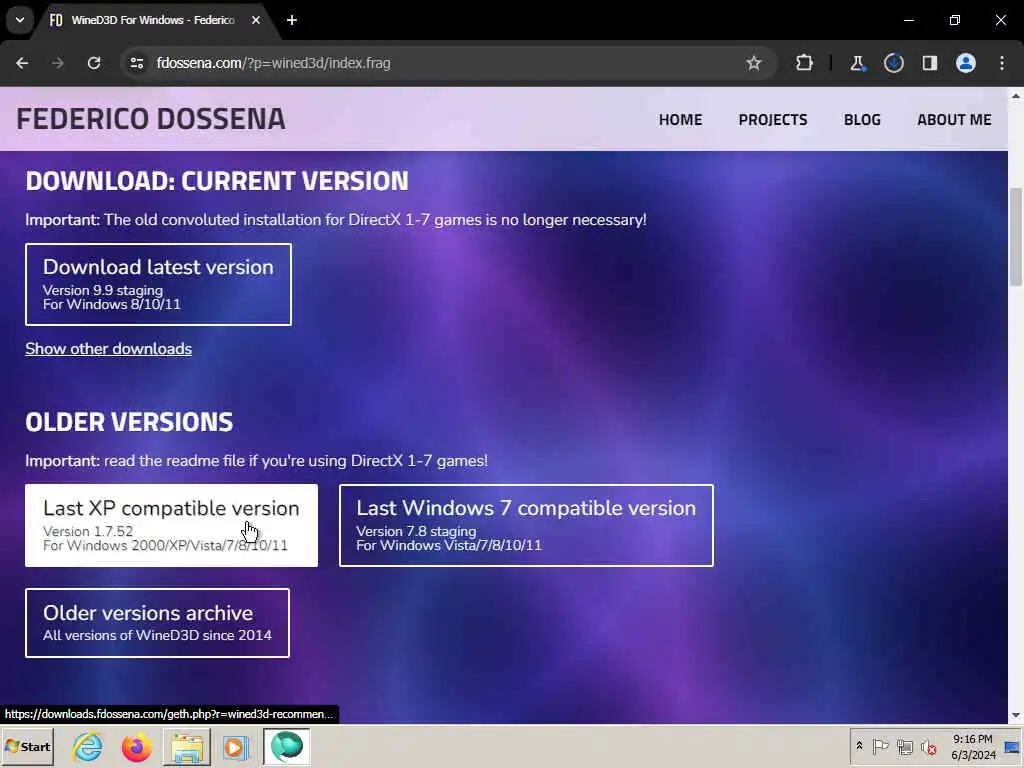Launch Internet Explorer from taskbar
Image resolution: width=1024 pixels, height=768 pixels.
(x=88, y=746)
